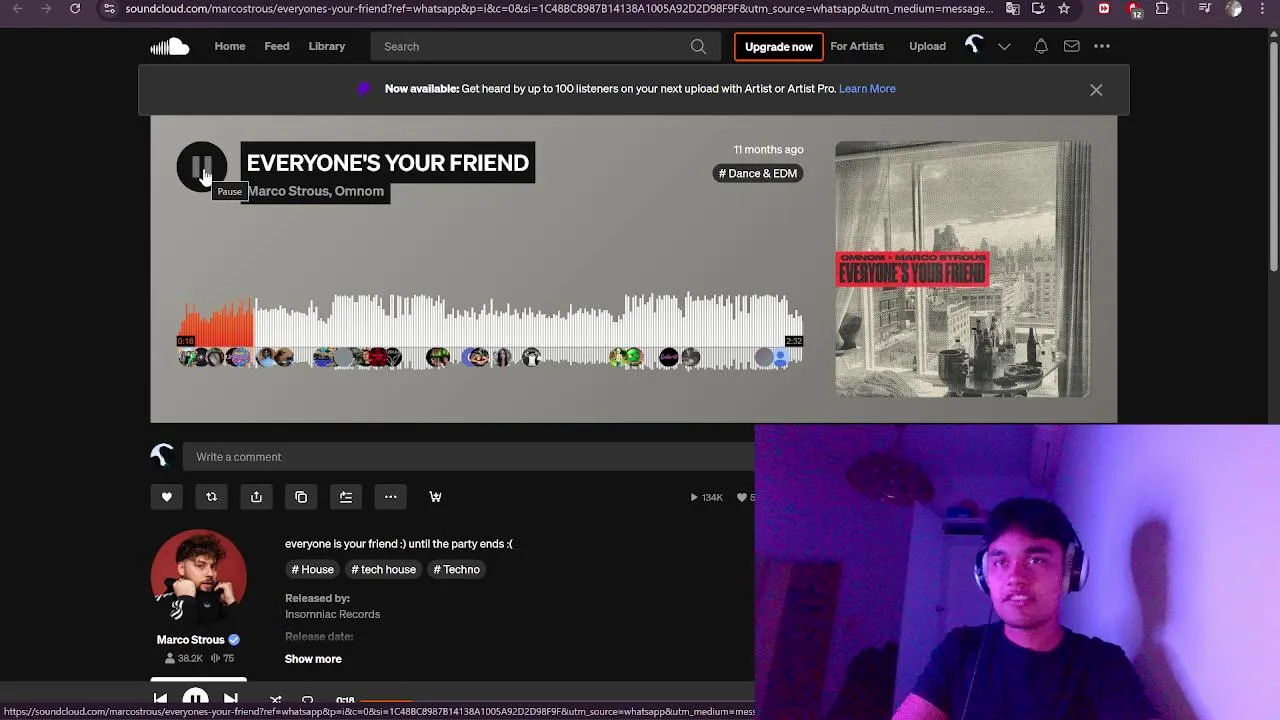
Task: Click in the Write a comment field
Action: click(x=470, y=457)
